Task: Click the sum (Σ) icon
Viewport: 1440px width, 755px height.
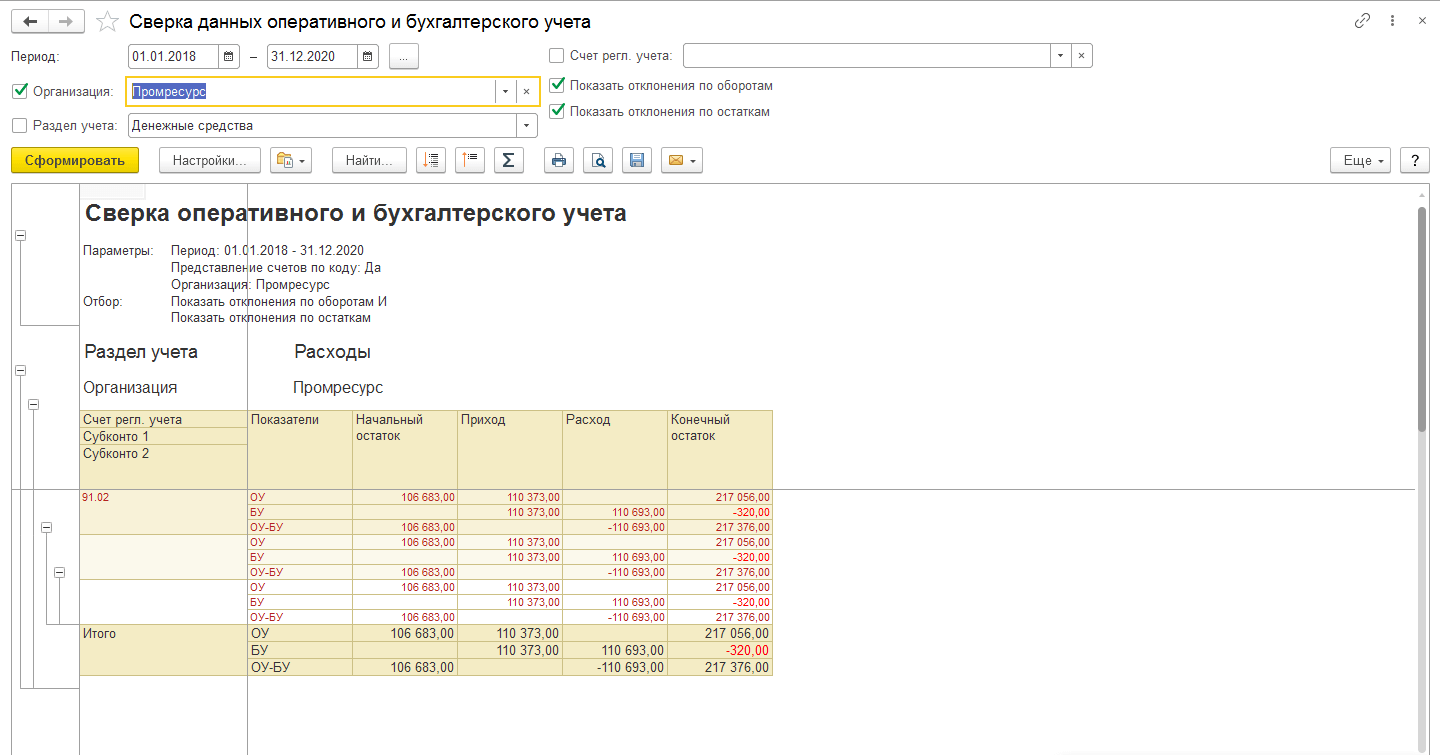Action: pos(508,161)
